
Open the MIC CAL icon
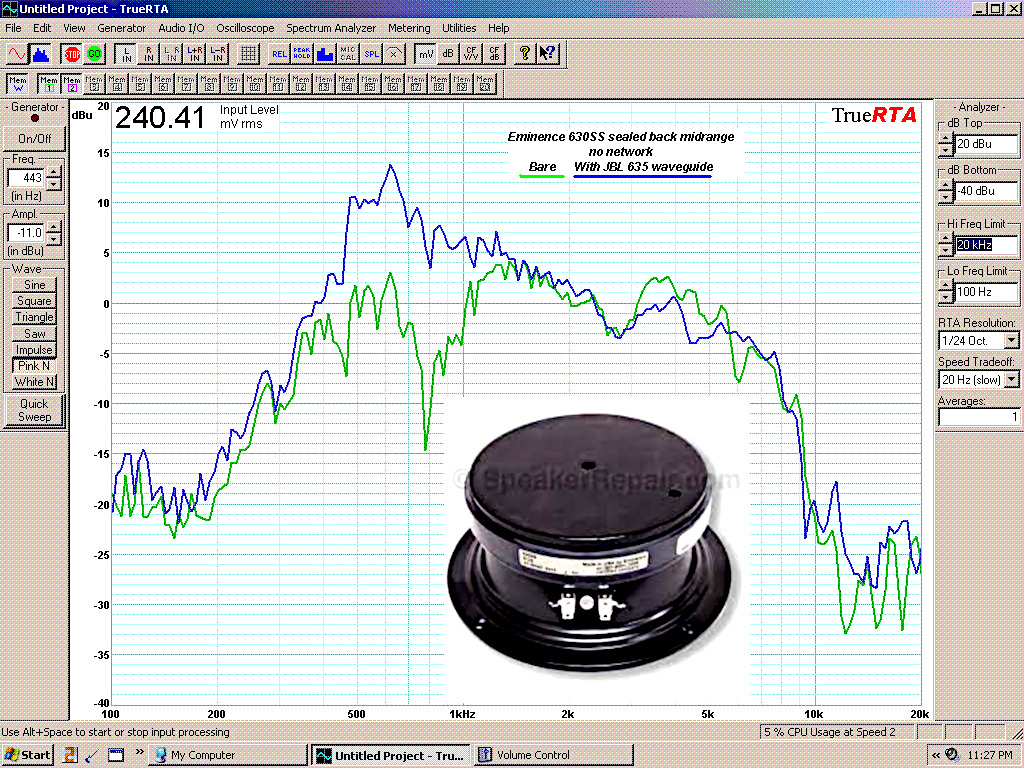348,54
